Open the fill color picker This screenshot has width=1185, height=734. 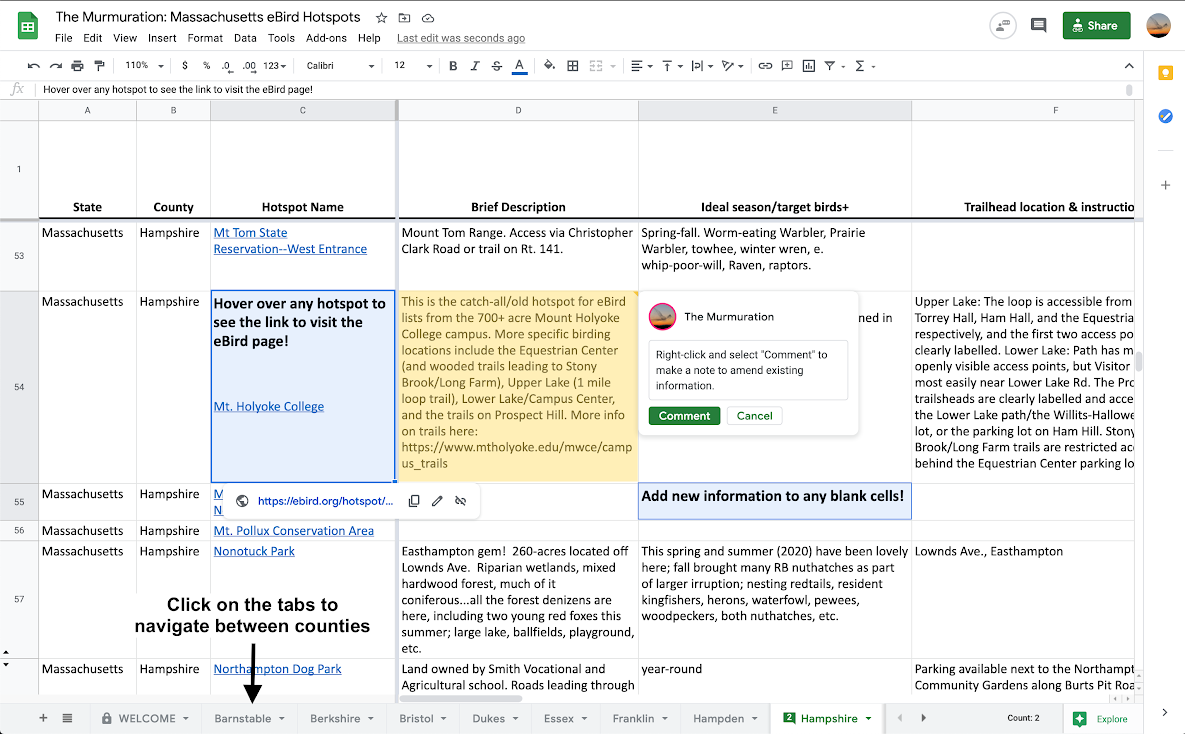tap(549, 66)
